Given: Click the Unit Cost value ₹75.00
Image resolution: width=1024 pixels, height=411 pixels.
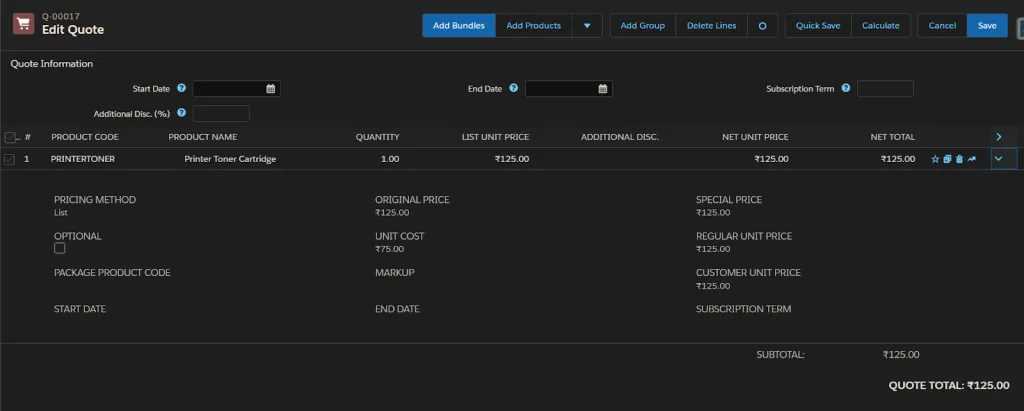Looking at the screenshot, I should (x=389, y=249).
